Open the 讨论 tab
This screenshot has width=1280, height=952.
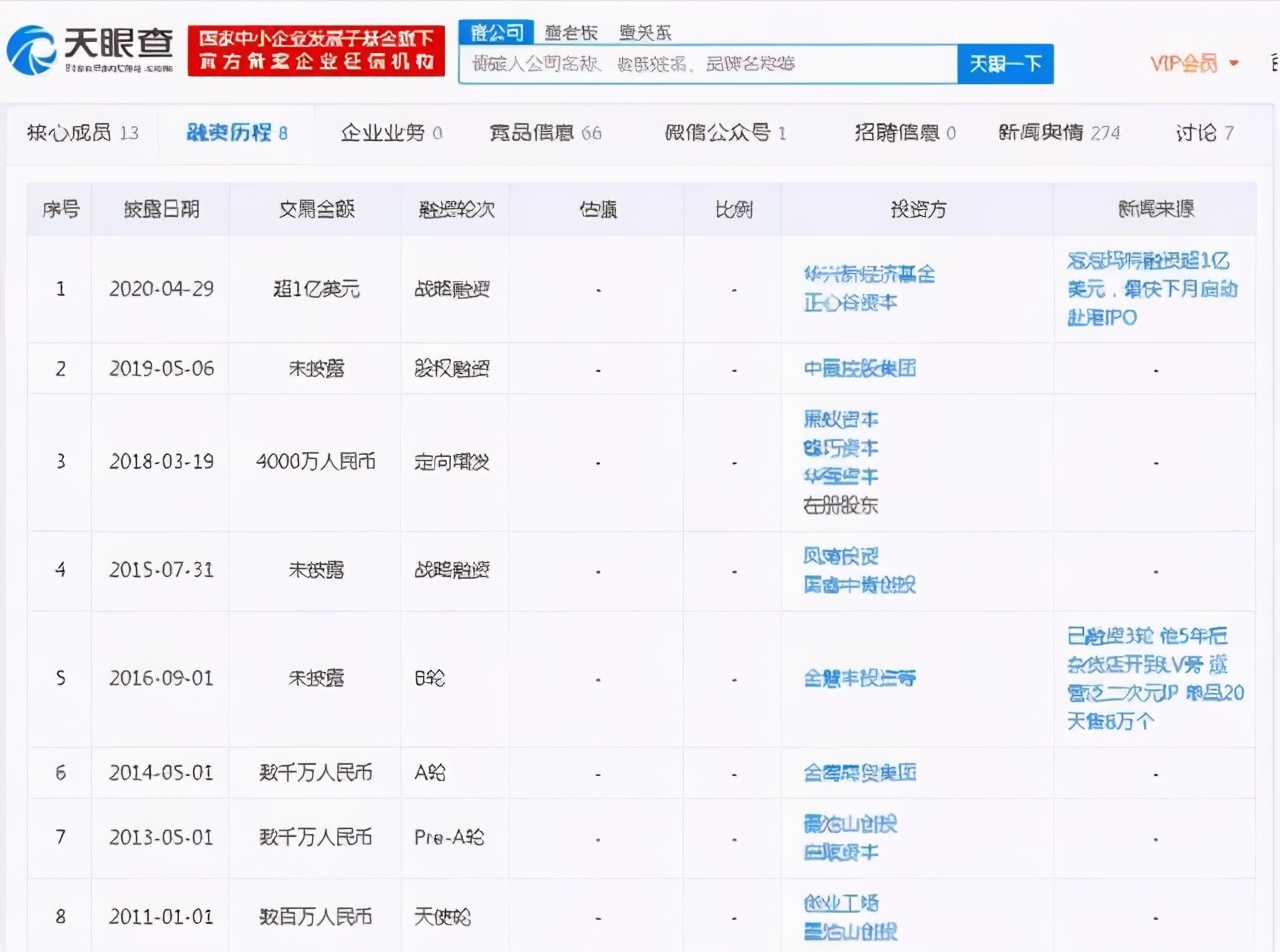[x=1203, y=132]
